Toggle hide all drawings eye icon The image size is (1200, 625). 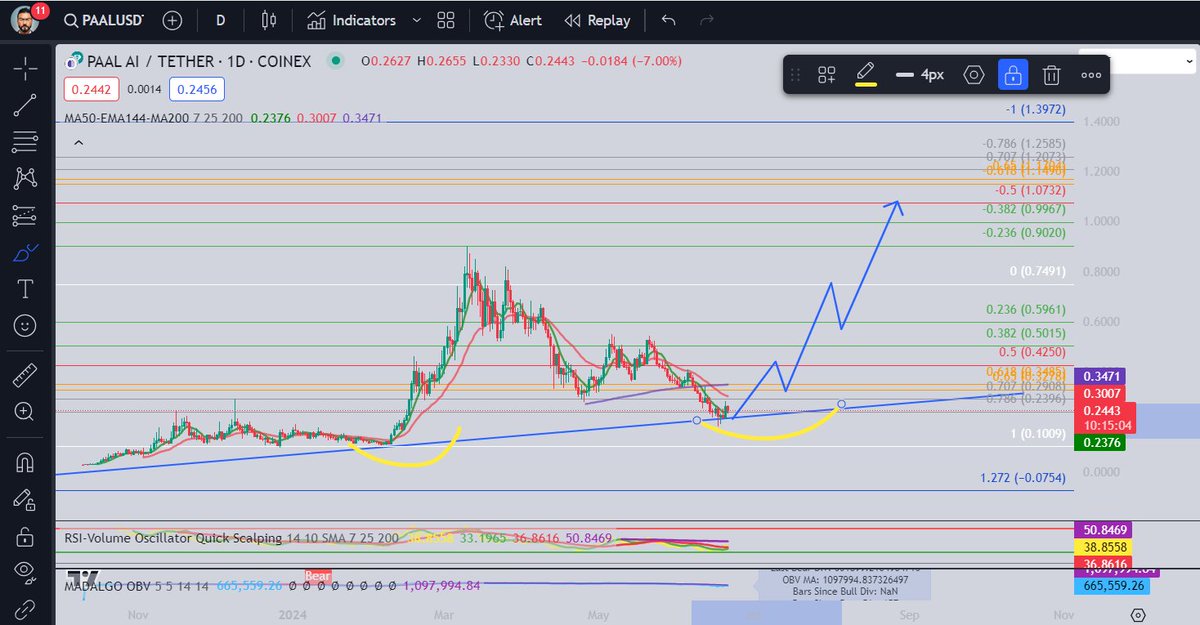(x=26, y=572)
